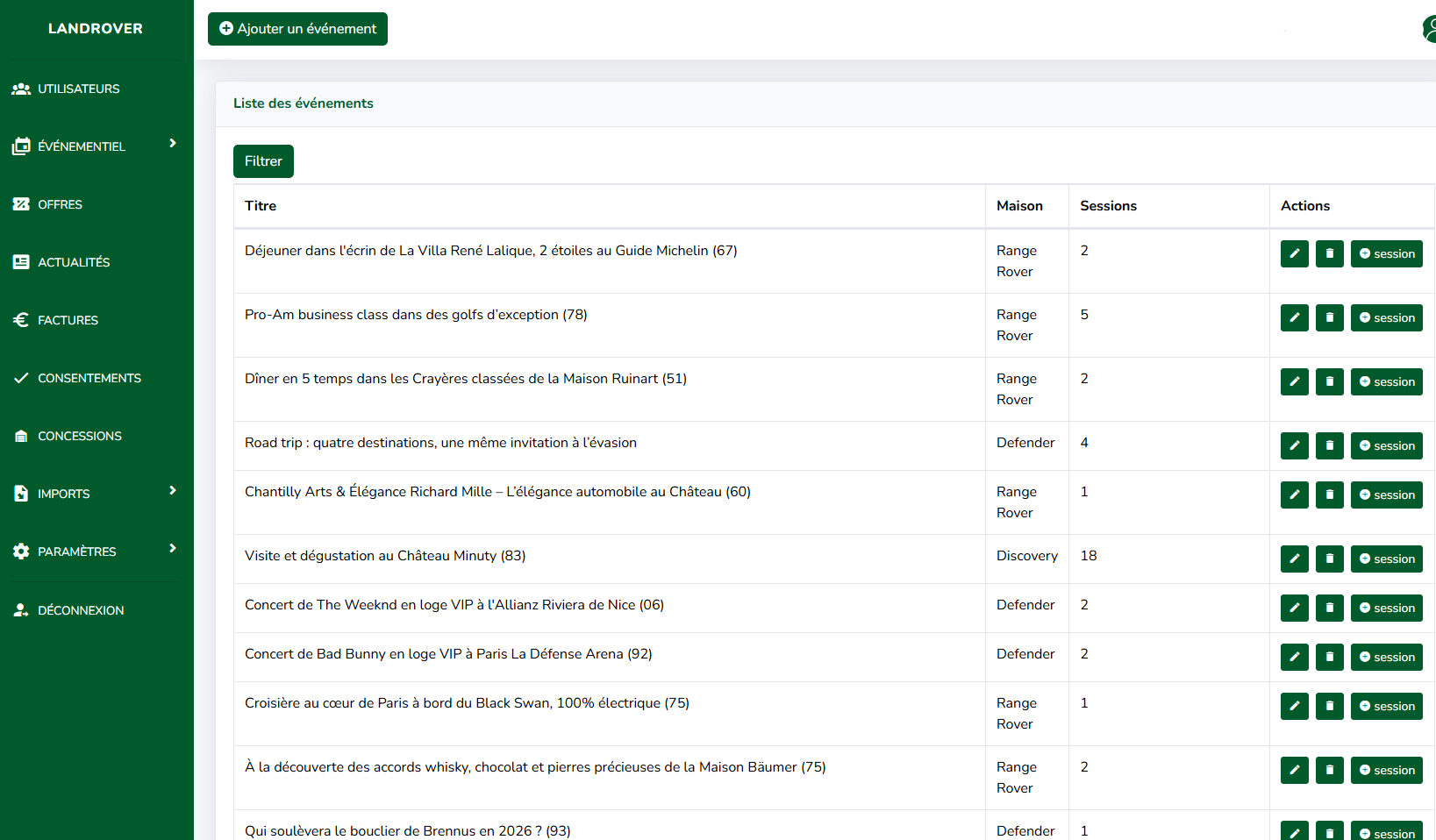This screenshot has width=1436, height=840.
Task: Edit the Chantilly Arts & Élégance event
Action: point(1294,495)
